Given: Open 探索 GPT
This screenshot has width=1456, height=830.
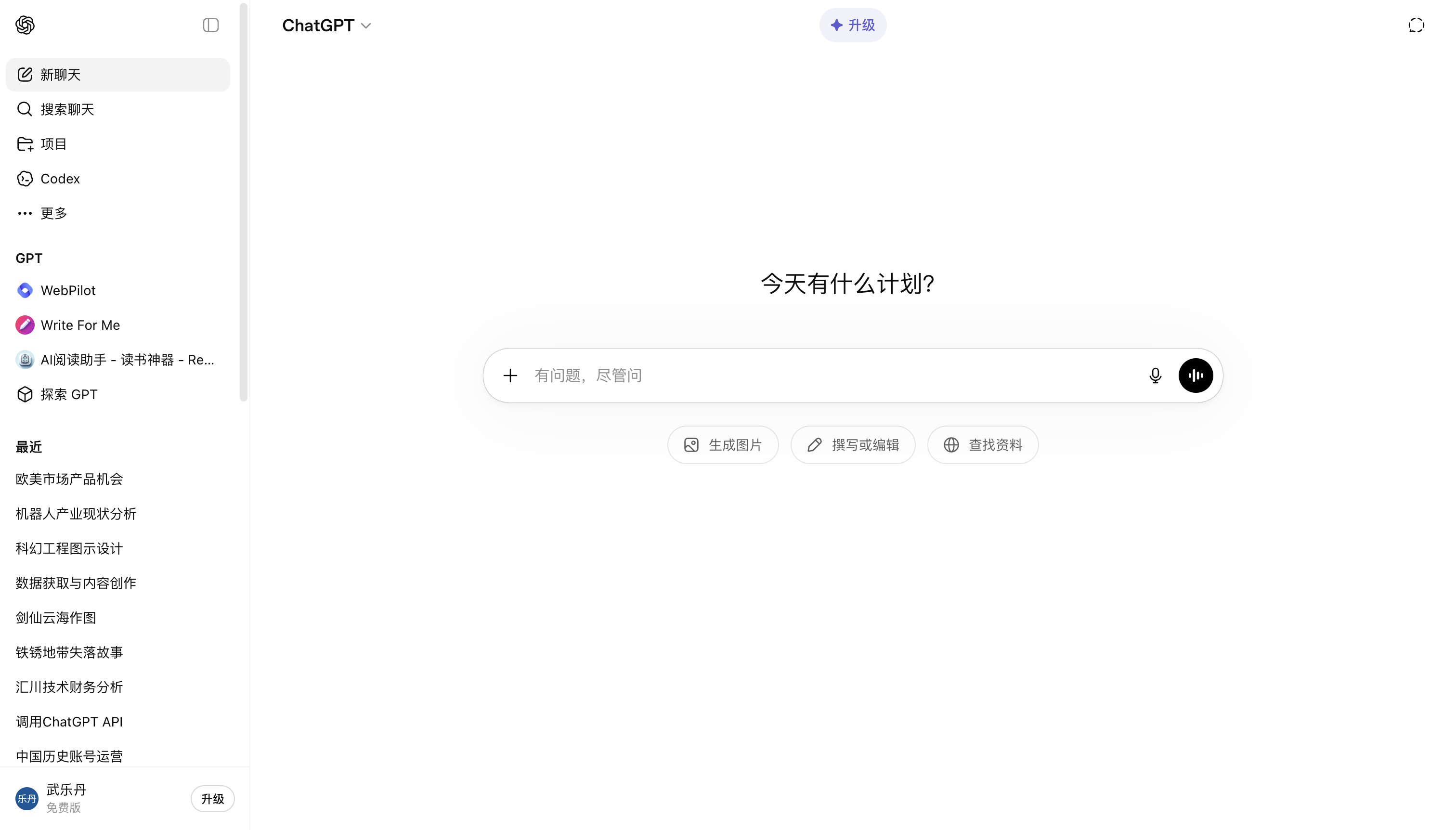Looking at the screenshot, I should (x=118, y=394).
